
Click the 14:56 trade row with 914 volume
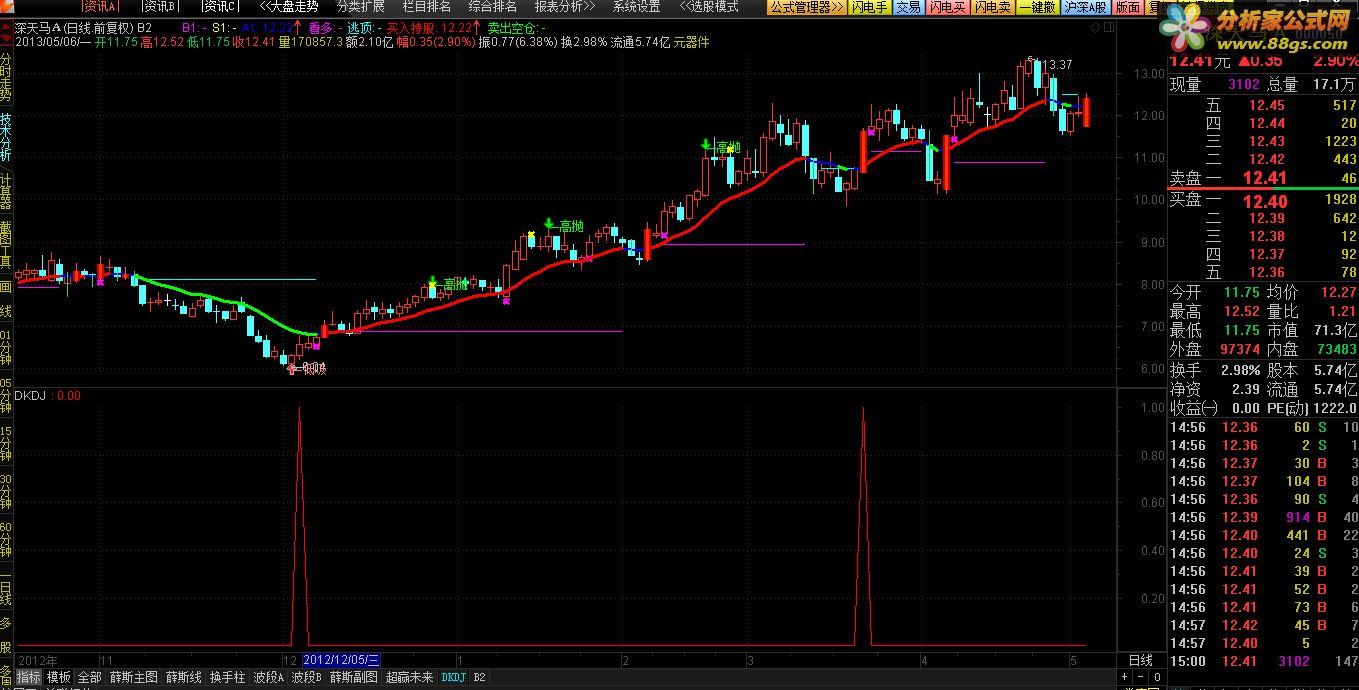tap(1264, 517)
